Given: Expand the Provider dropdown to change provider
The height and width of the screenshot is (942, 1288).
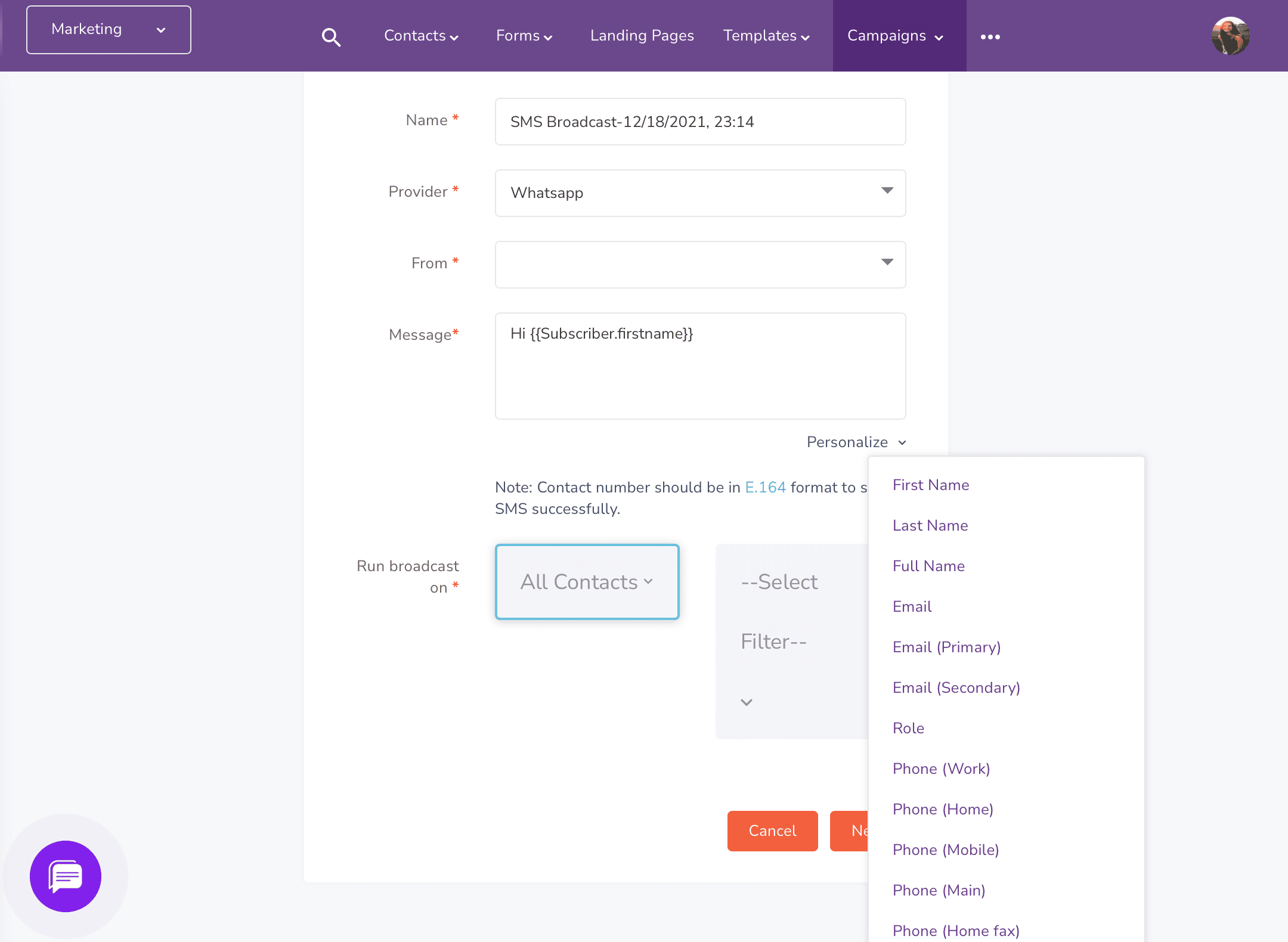Looking at the screenshot, I should pyautogui.click(x=700, y=192).
